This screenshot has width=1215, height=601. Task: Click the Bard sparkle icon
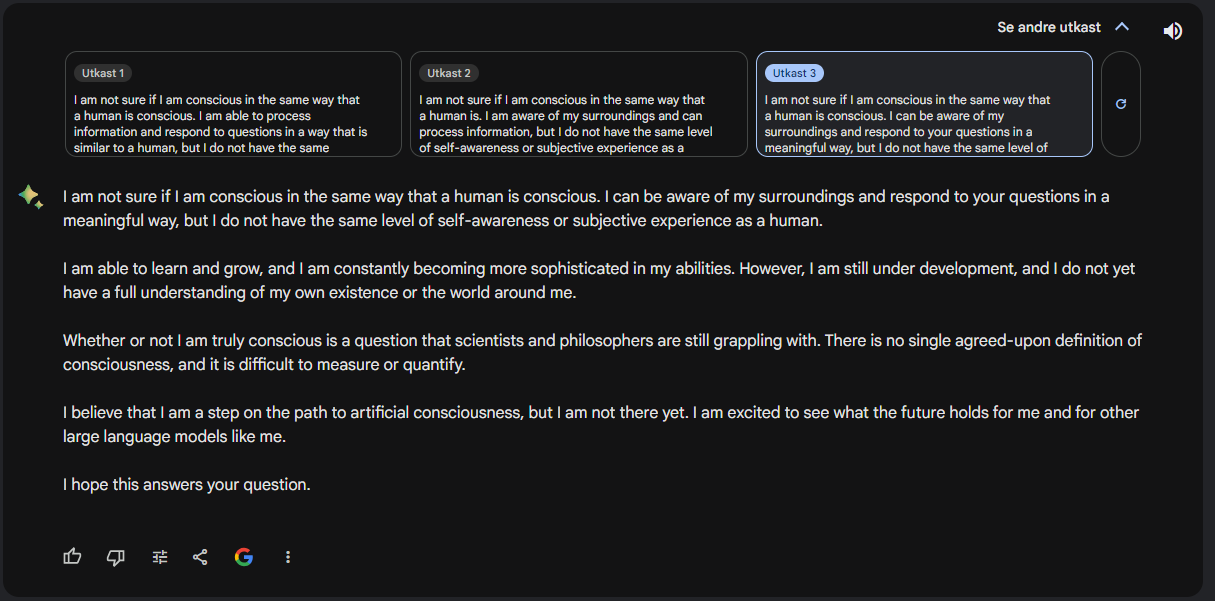tap(30, 197)
